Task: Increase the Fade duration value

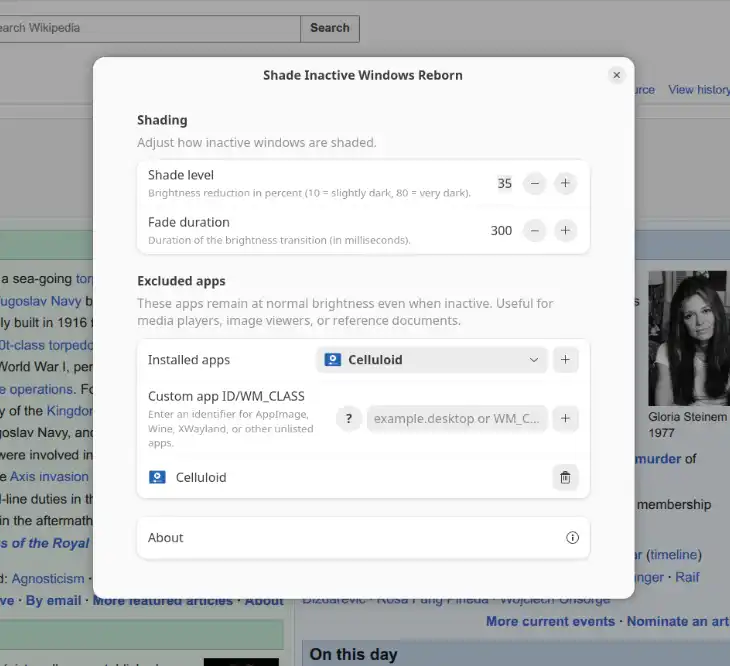Action: tap(565, 230)
